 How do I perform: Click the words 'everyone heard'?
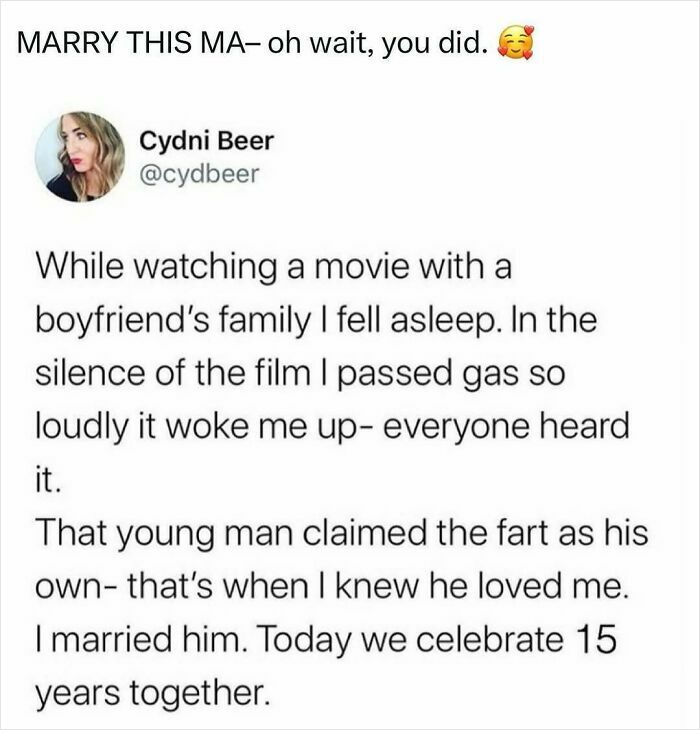point(507,427)
